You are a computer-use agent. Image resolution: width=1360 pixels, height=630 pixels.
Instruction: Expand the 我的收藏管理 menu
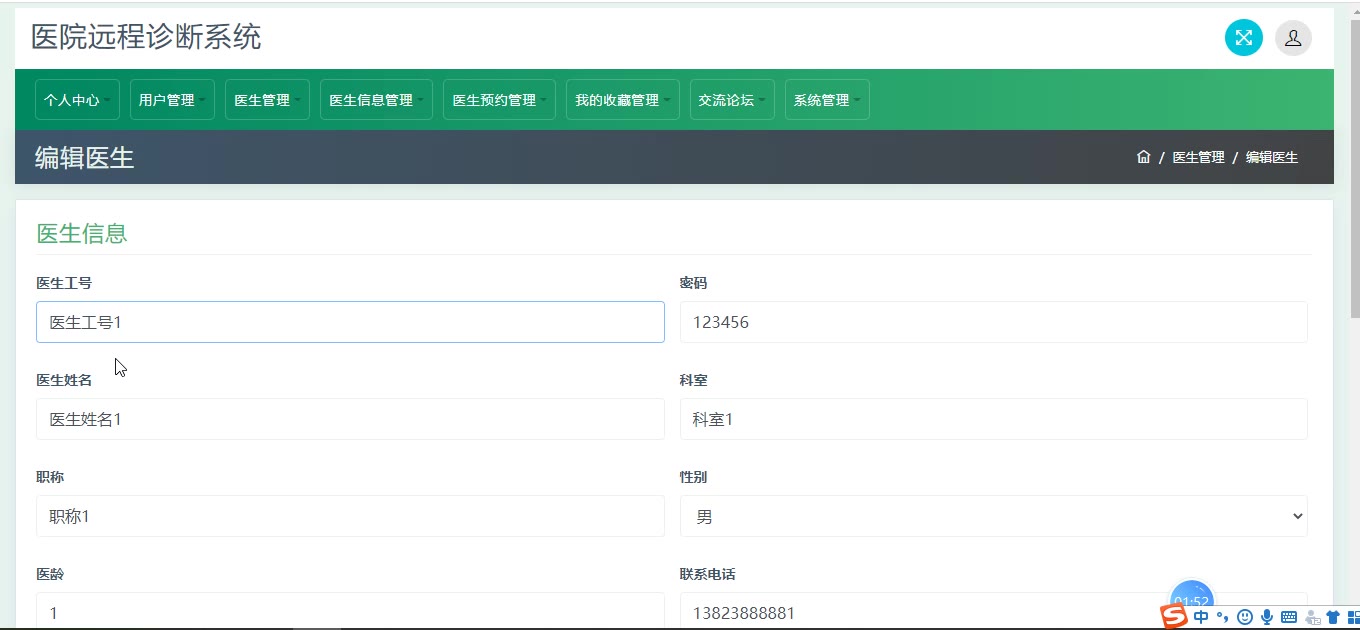pyautogui.click(x=622, y=100)
